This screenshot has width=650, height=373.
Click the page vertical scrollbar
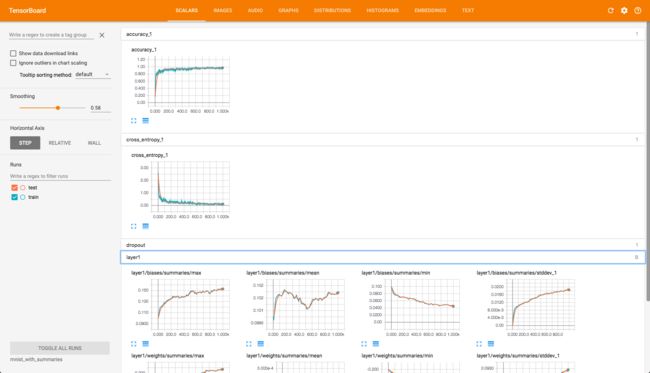point(648,162)
